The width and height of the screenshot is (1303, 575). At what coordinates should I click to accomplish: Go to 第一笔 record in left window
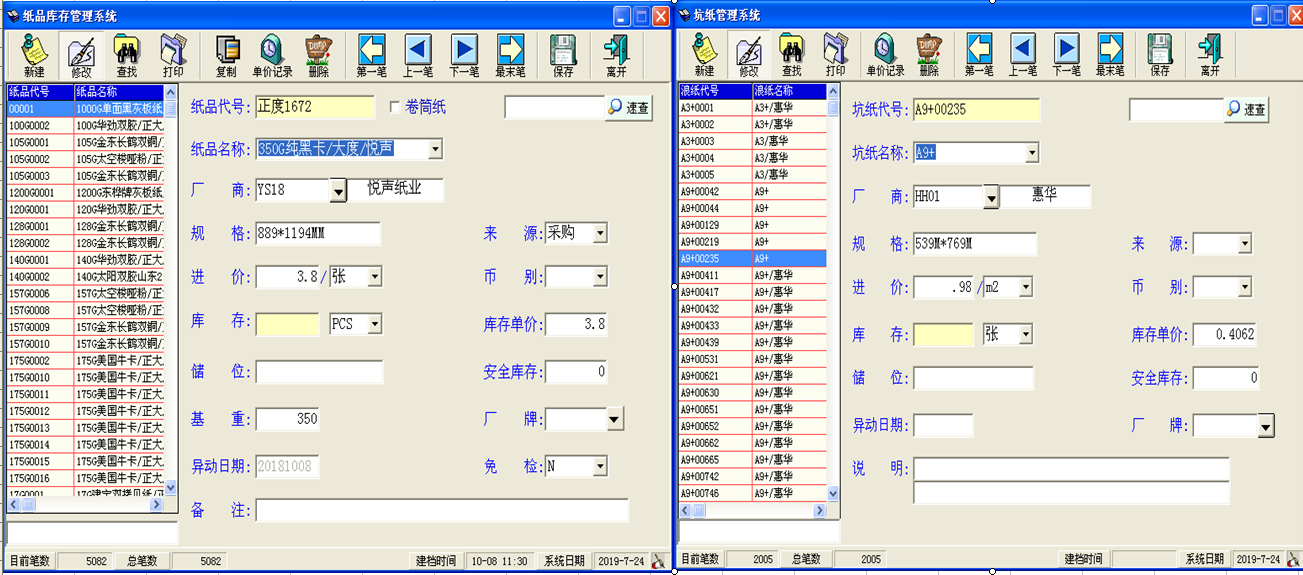coord(371,53)
